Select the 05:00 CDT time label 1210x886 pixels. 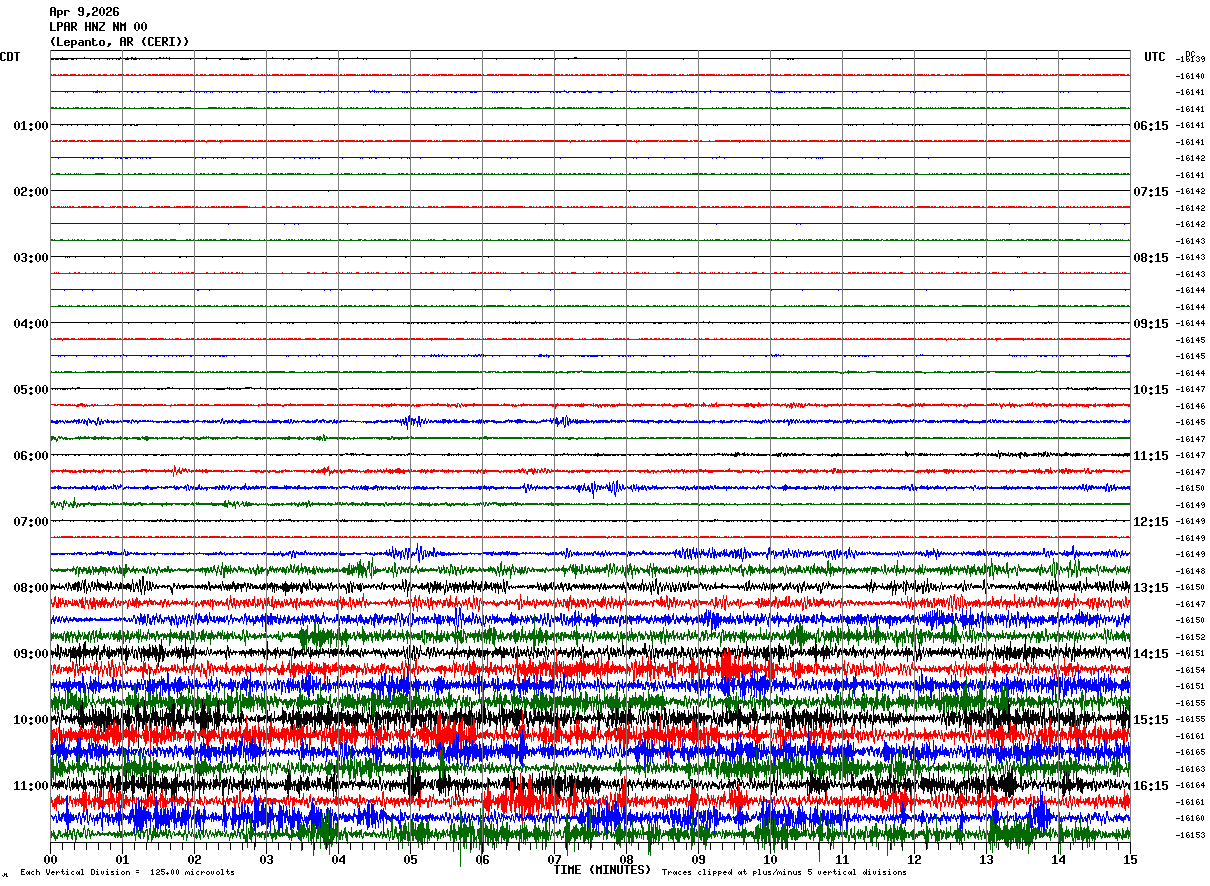[x=31, y=390]
